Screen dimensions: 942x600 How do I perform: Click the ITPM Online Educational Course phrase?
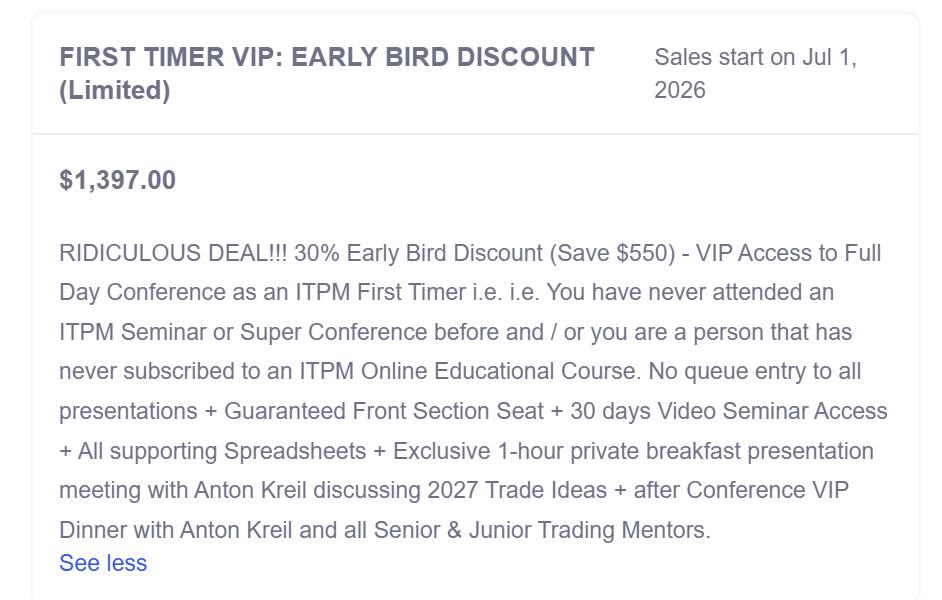[x=468, y=371]
